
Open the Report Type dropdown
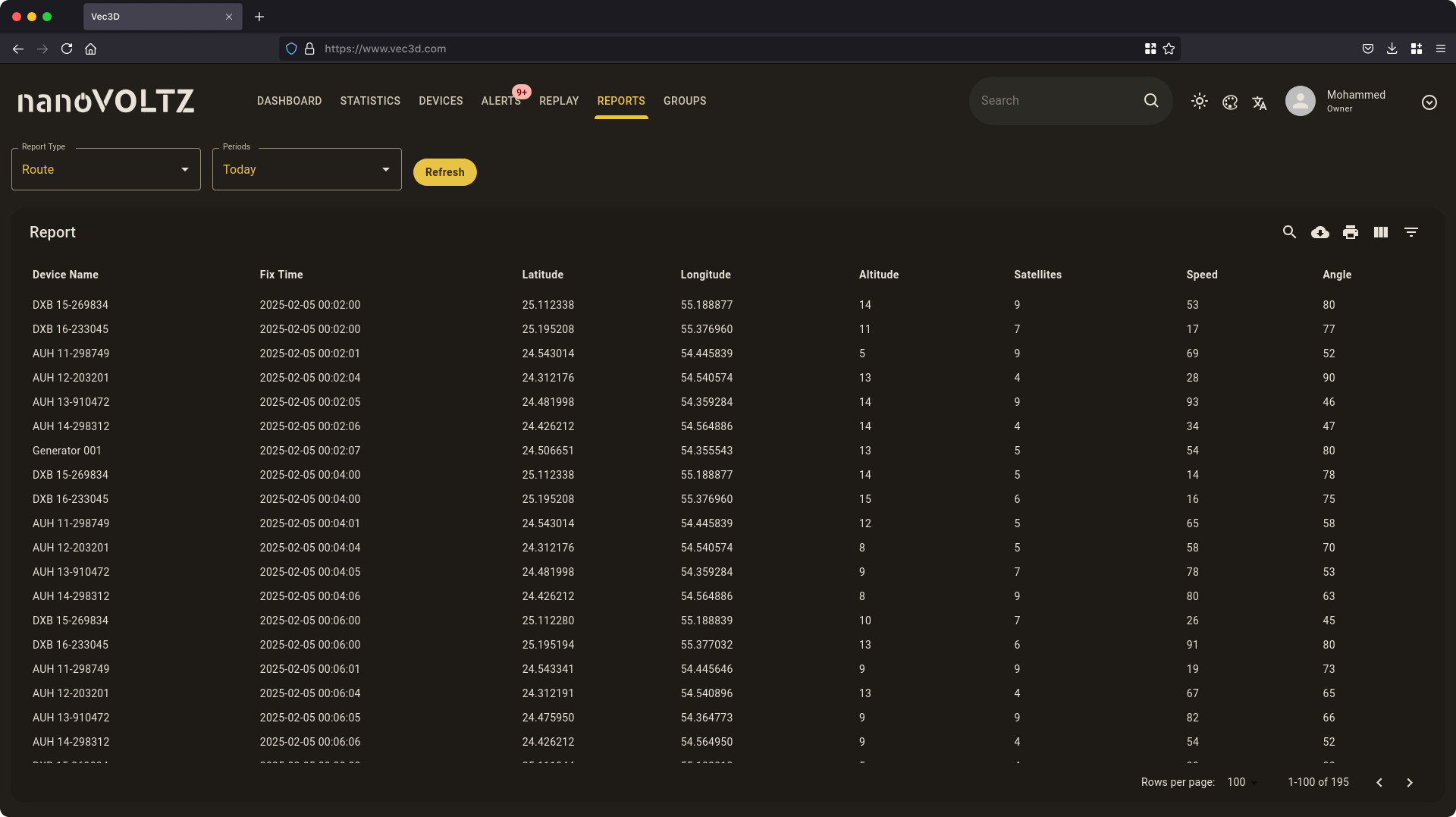point(106,169)
